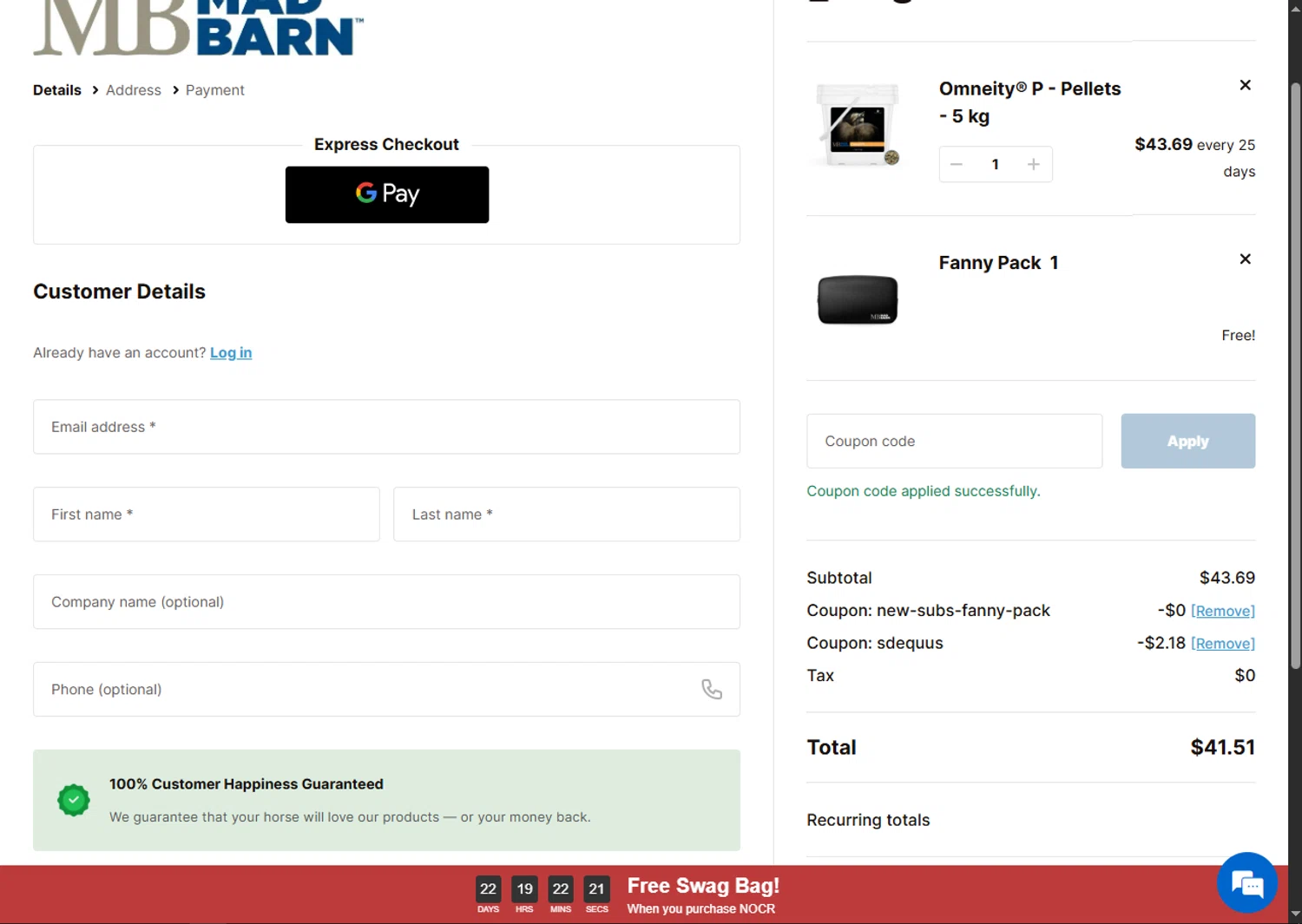This screenshot has width=1302, height=924.
Task: Focus the Email address field
Action: (386, 427)
